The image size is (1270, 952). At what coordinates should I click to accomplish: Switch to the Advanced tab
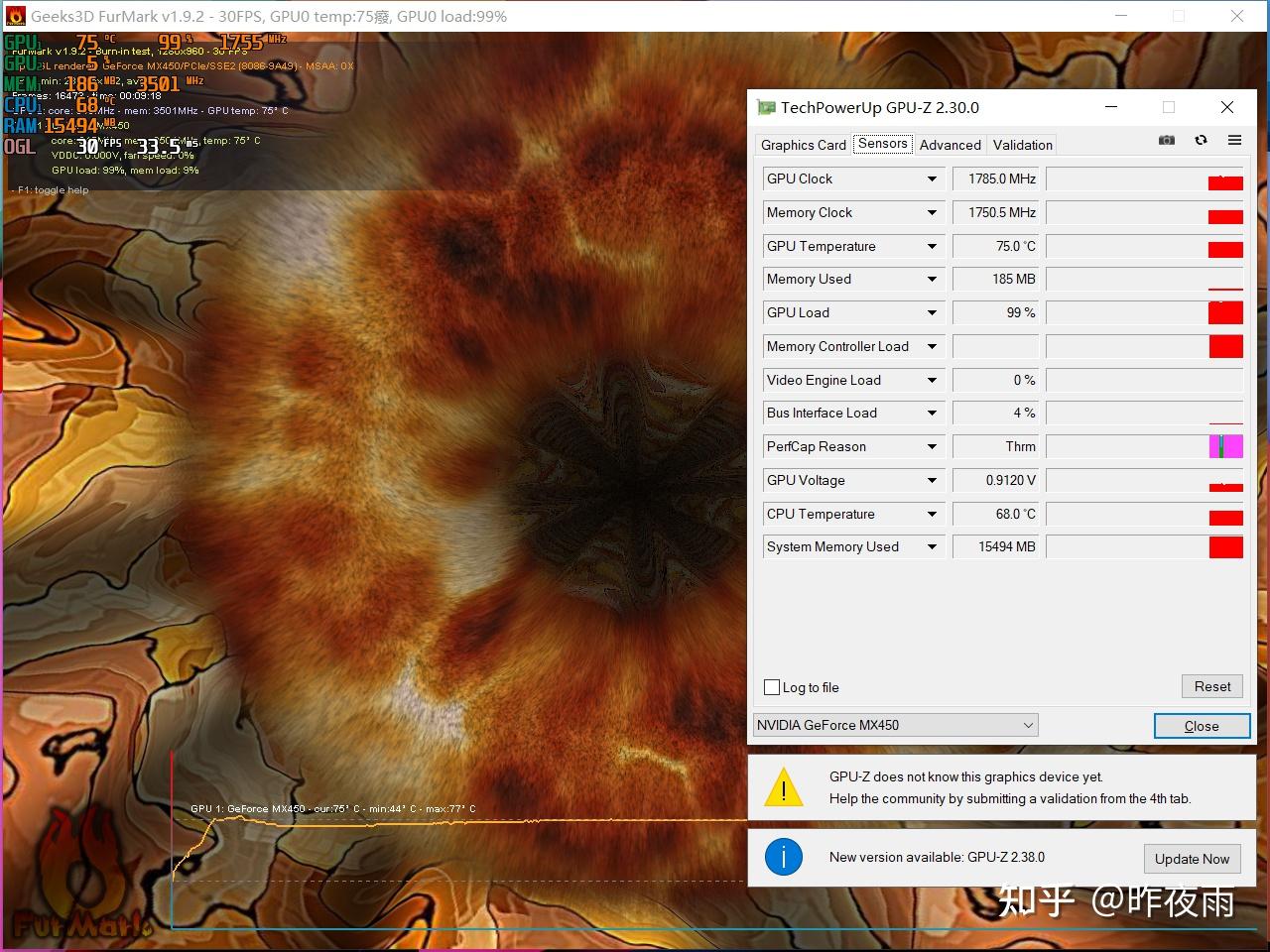point(951,145)
